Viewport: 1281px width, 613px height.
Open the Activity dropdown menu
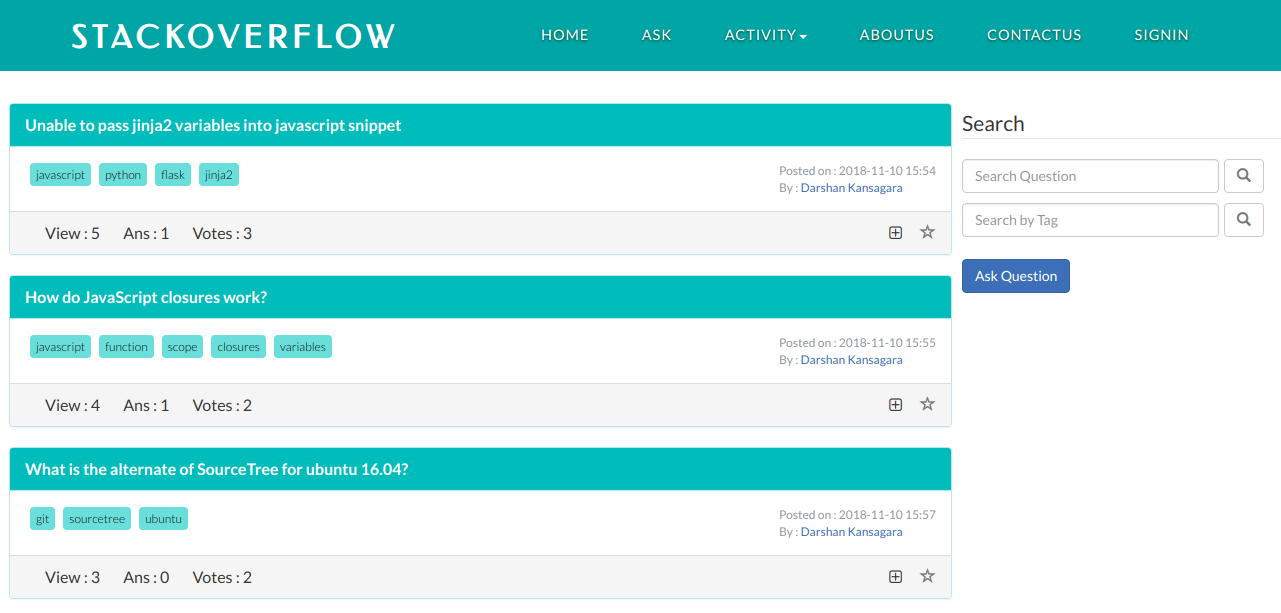tap(766, 35)
